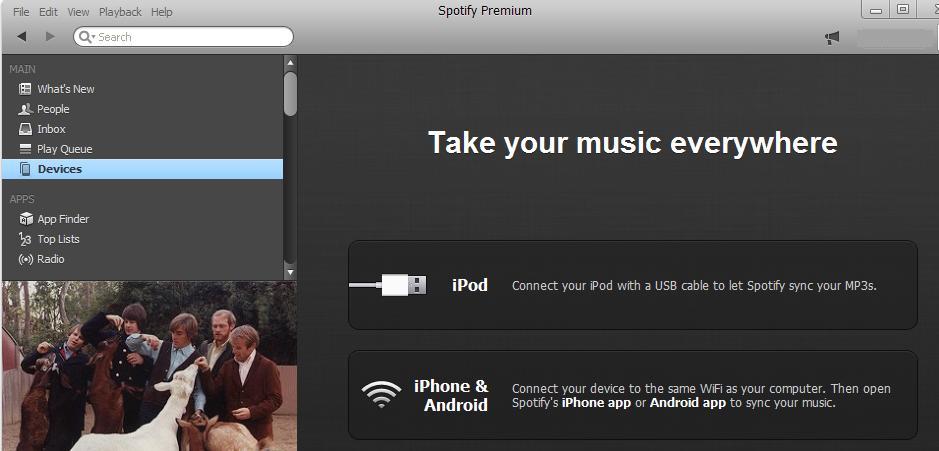Click the megaphone notifications icon
939x451 pixels.
[x=832, y=38]
